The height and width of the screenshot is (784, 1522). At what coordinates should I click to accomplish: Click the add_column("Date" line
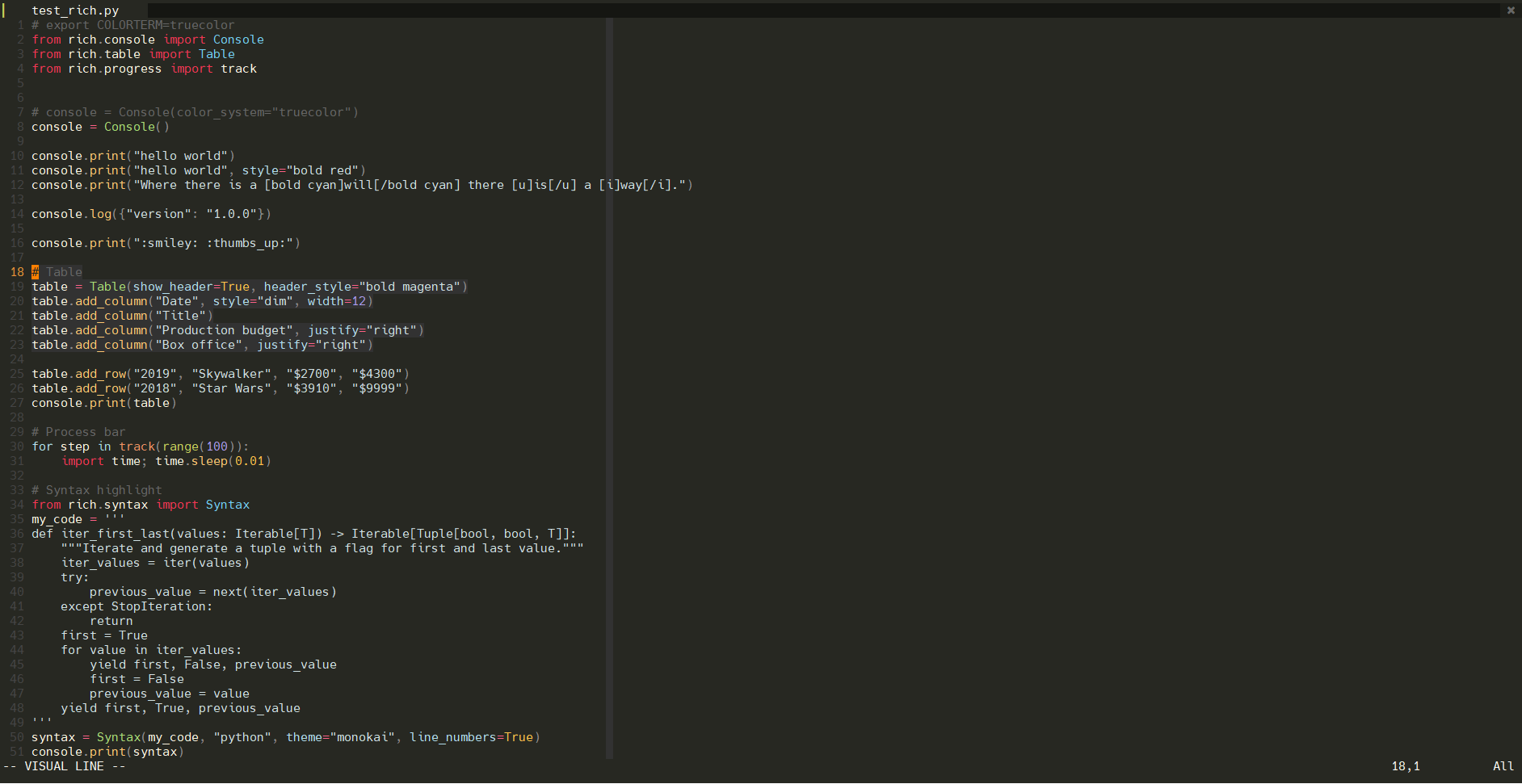pos(202,301)
